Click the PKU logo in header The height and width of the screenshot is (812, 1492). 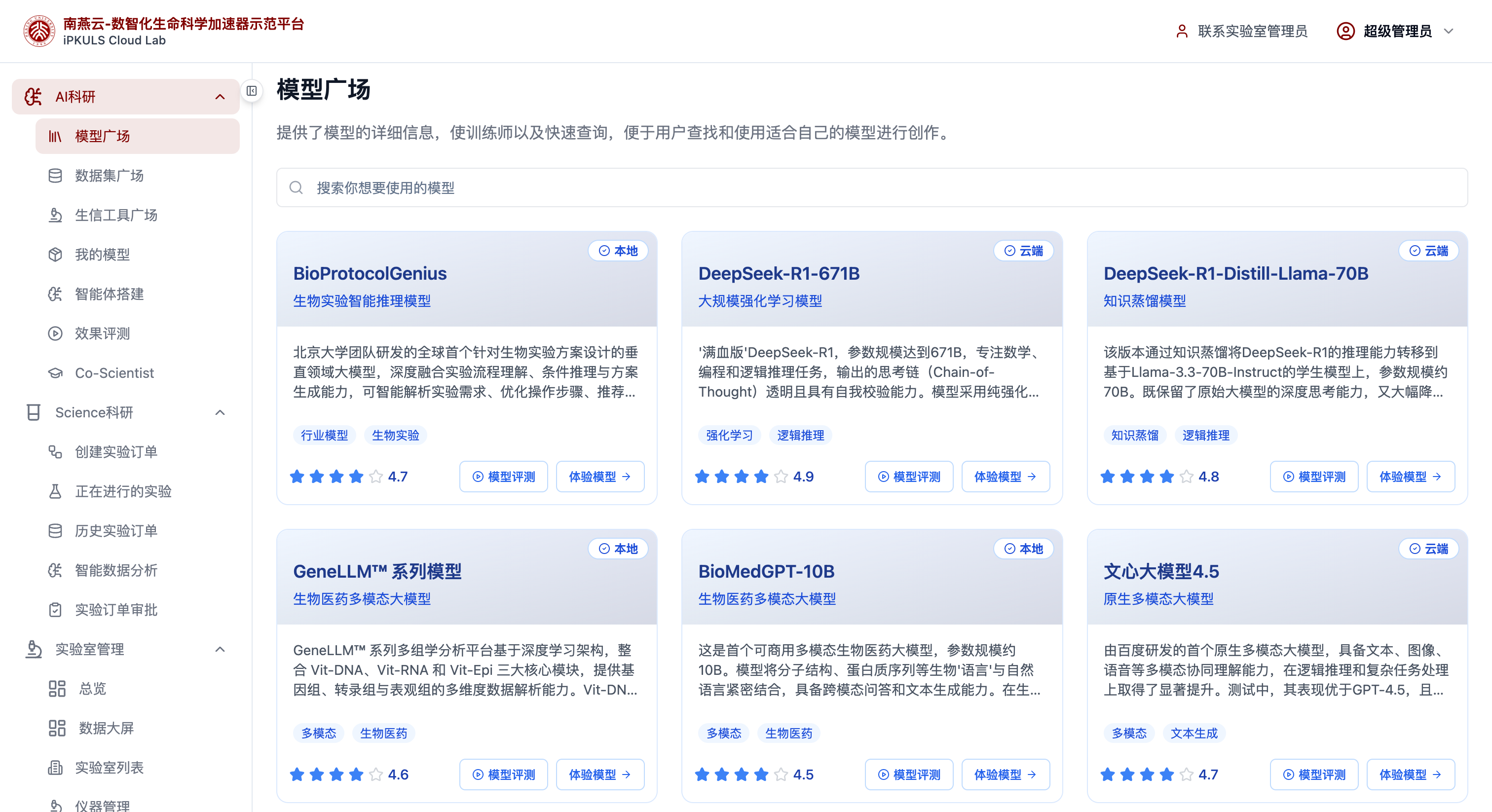click(39, 31)
